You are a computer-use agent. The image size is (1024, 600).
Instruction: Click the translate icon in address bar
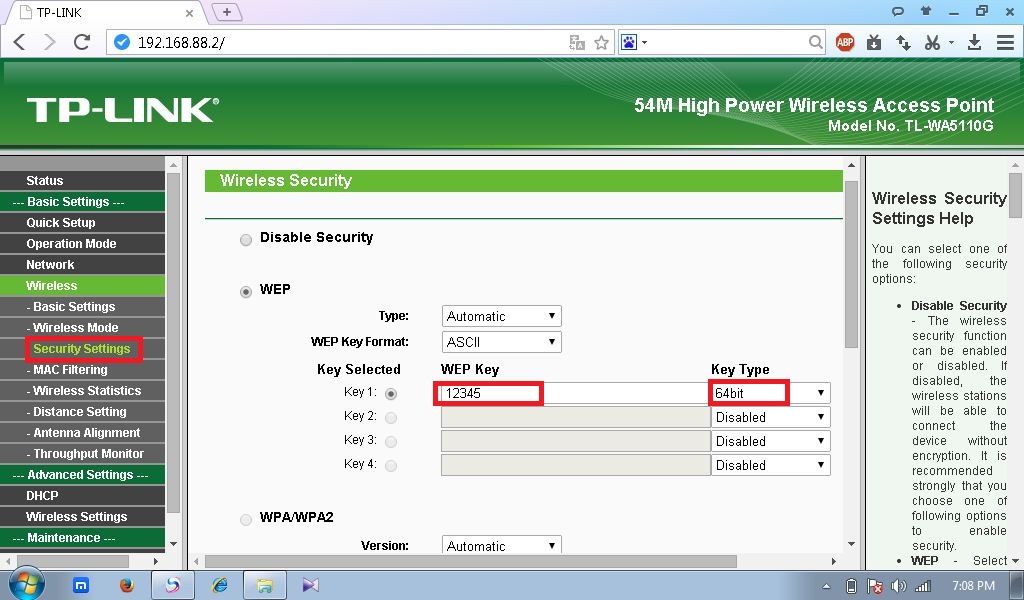(577, 43)
